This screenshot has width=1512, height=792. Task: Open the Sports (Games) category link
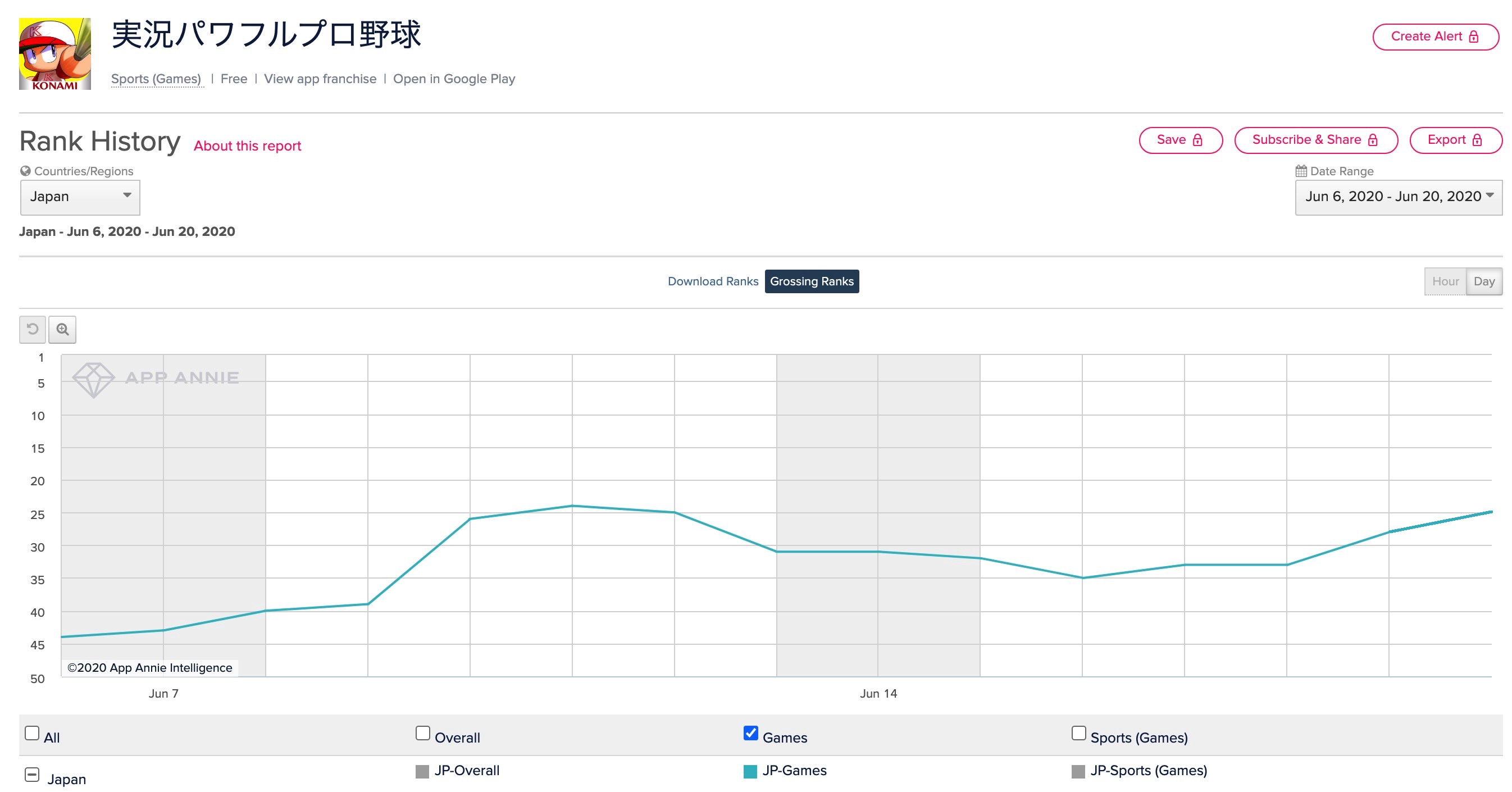click(156, 79)
